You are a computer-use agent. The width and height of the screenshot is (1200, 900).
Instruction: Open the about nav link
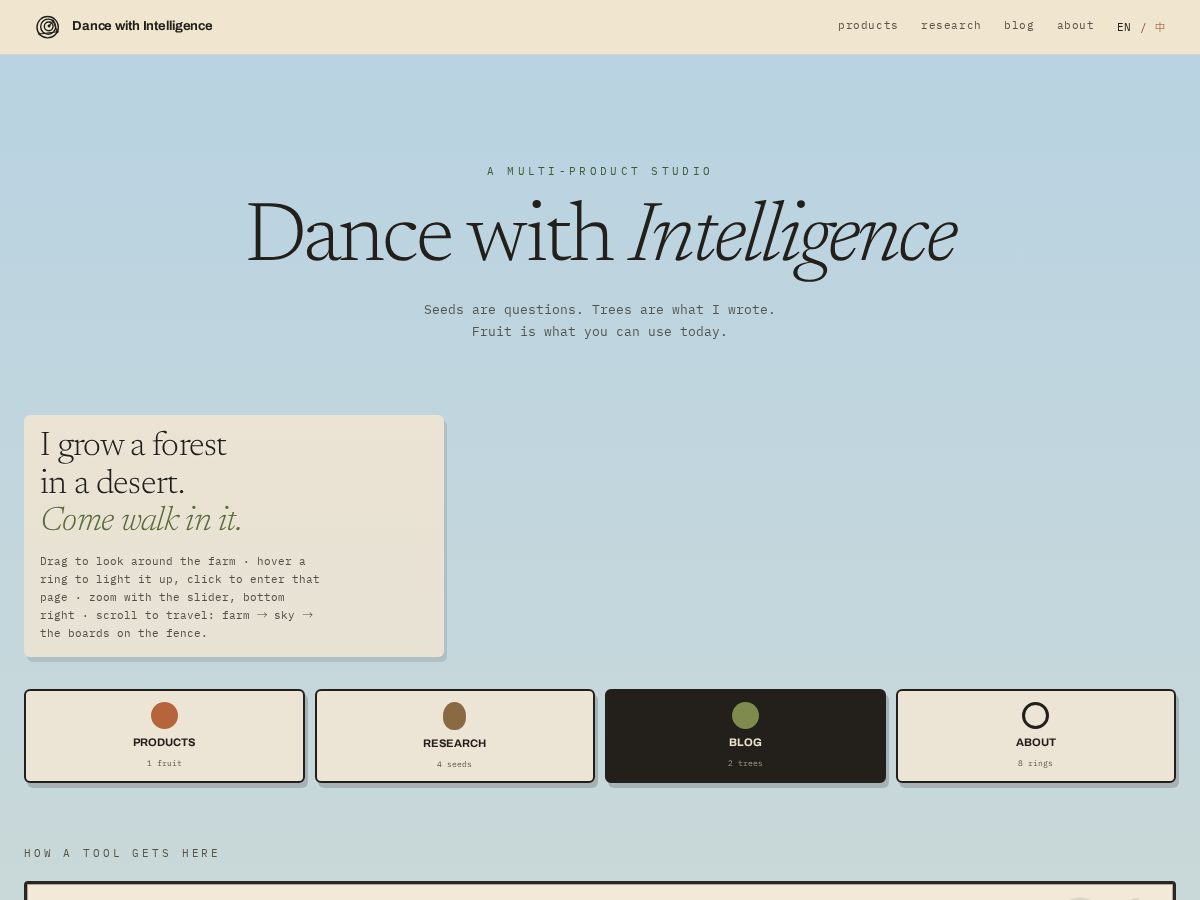tap(1075, 26)
